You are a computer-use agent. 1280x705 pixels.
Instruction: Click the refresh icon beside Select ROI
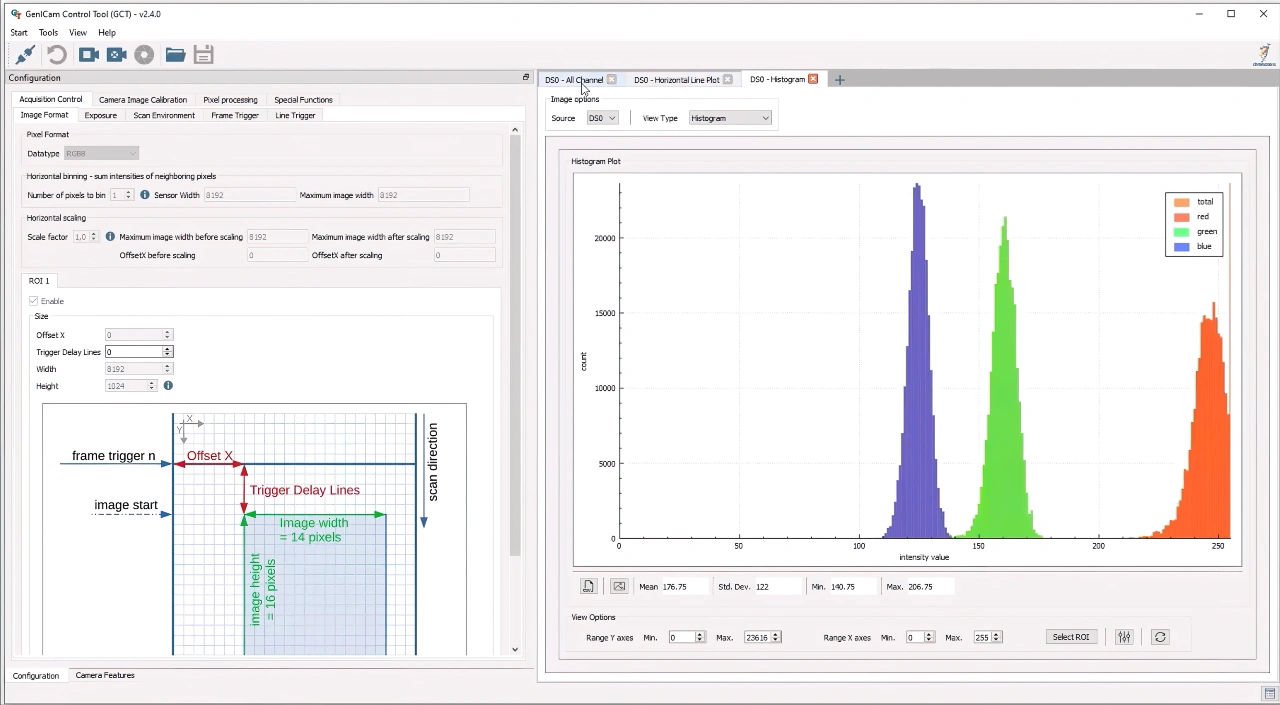coord(1160,637)
